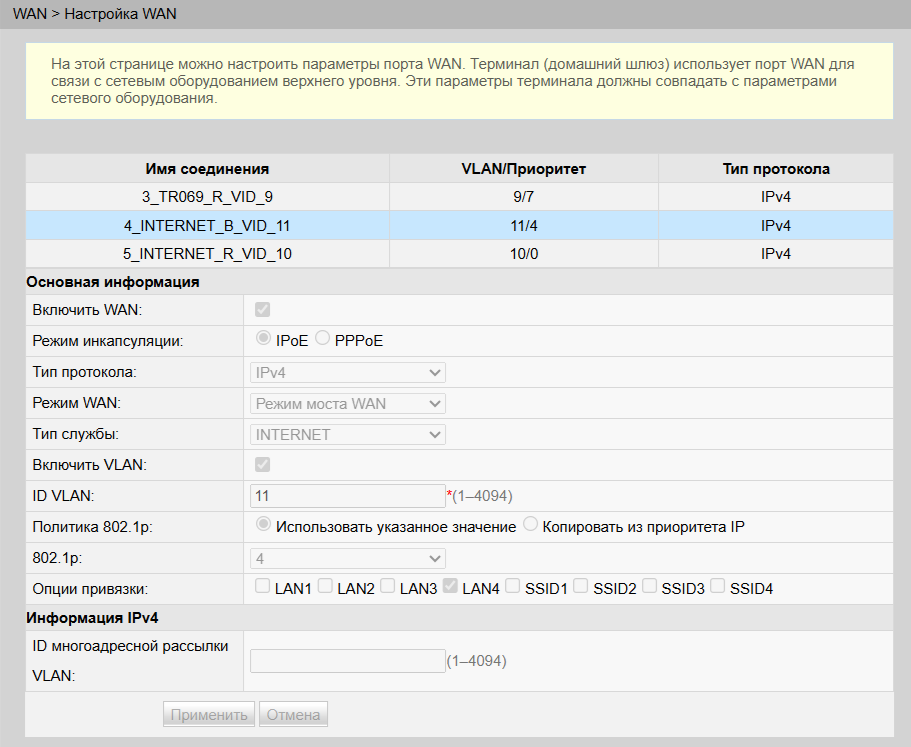
Task: Check the LAN2 binding option
Action: 325,586
